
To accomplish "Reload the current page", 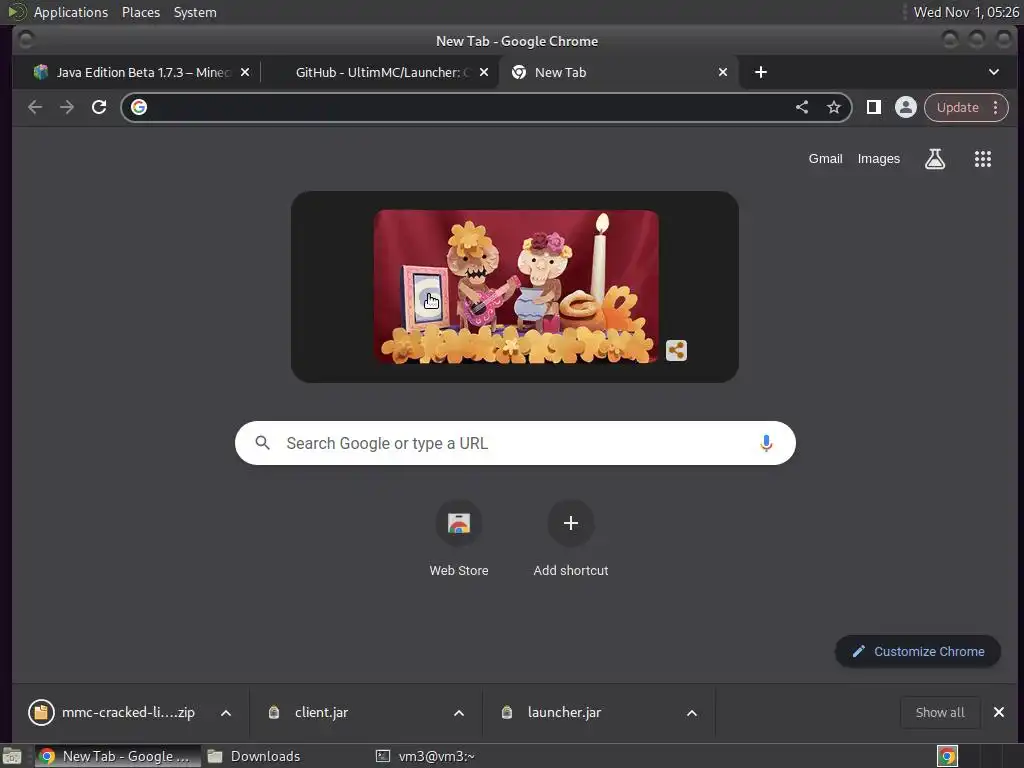I will click(99, 107).
